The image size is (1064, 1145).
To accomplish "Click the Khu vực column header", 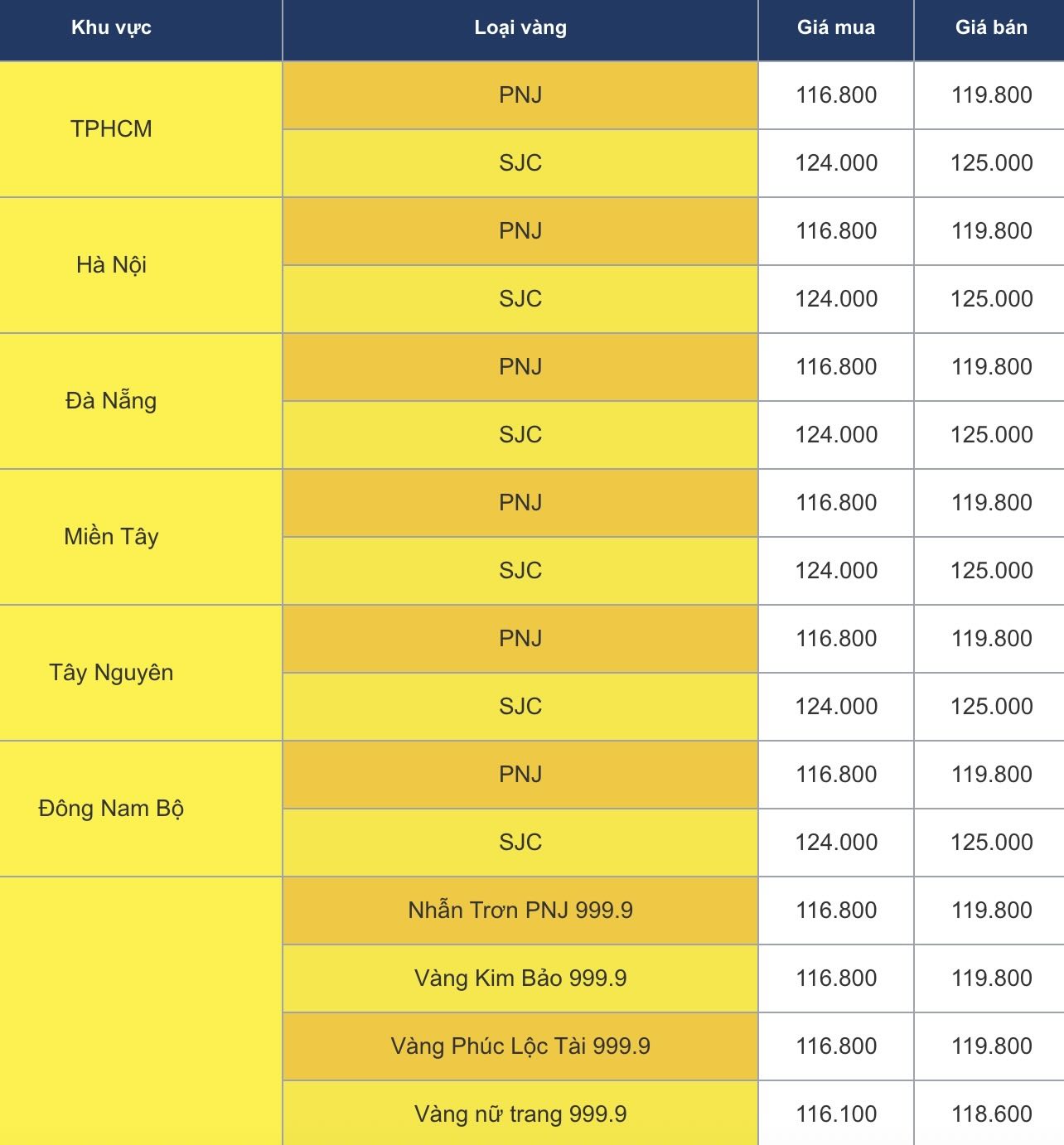I will (x=111, y=27).
